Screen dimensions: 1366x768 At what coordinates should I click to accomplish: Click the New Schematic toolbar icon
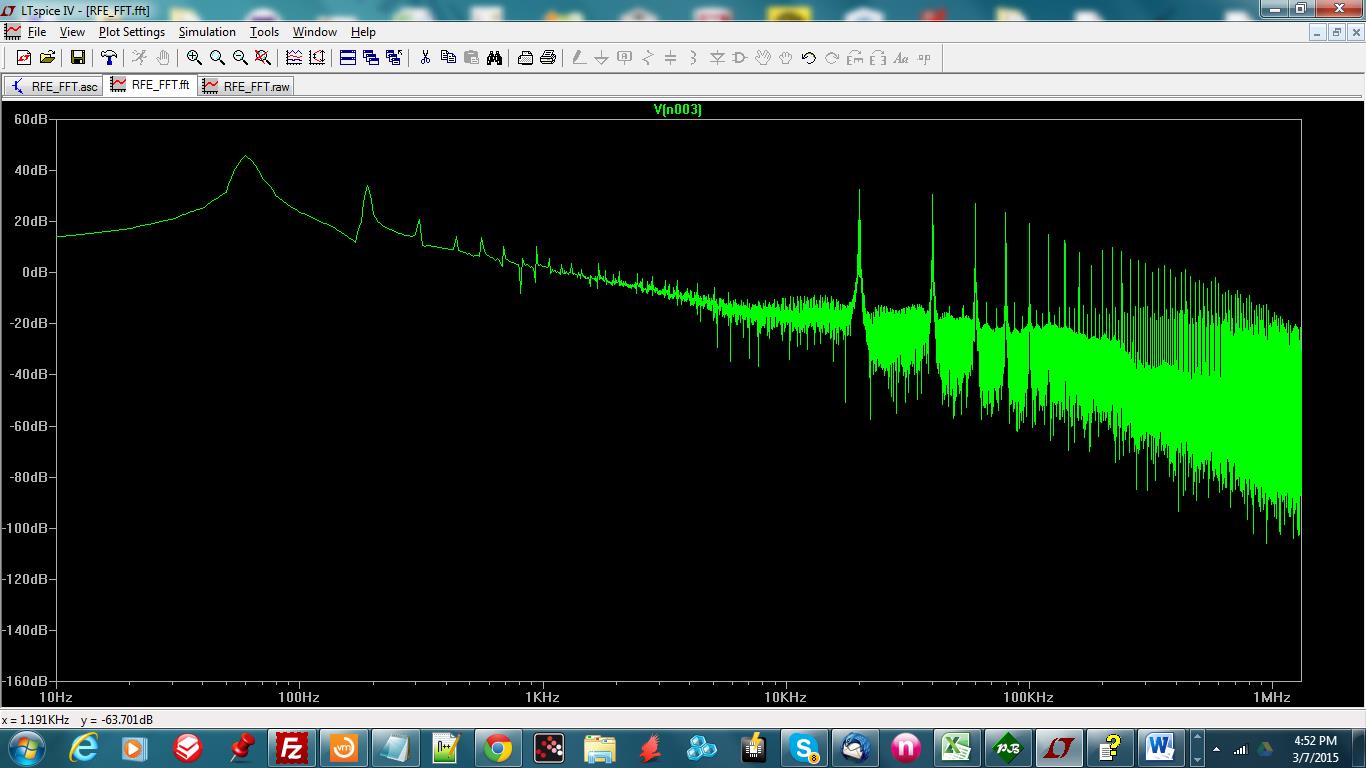coord(24,58)
